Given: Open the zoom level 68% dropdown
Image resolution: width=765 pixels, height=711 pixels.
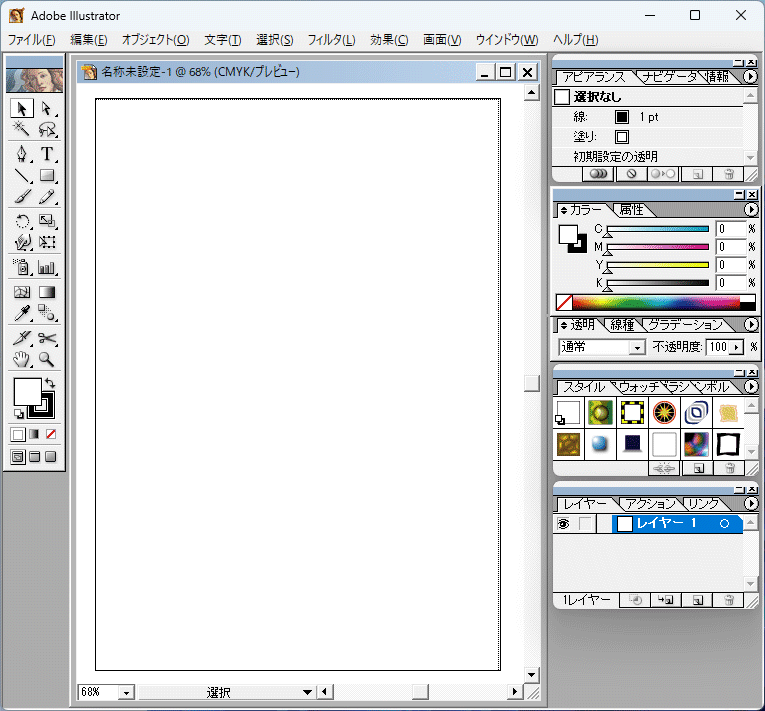Looking at the screenshot, I should pyautogui.click(x=126, y=692).
